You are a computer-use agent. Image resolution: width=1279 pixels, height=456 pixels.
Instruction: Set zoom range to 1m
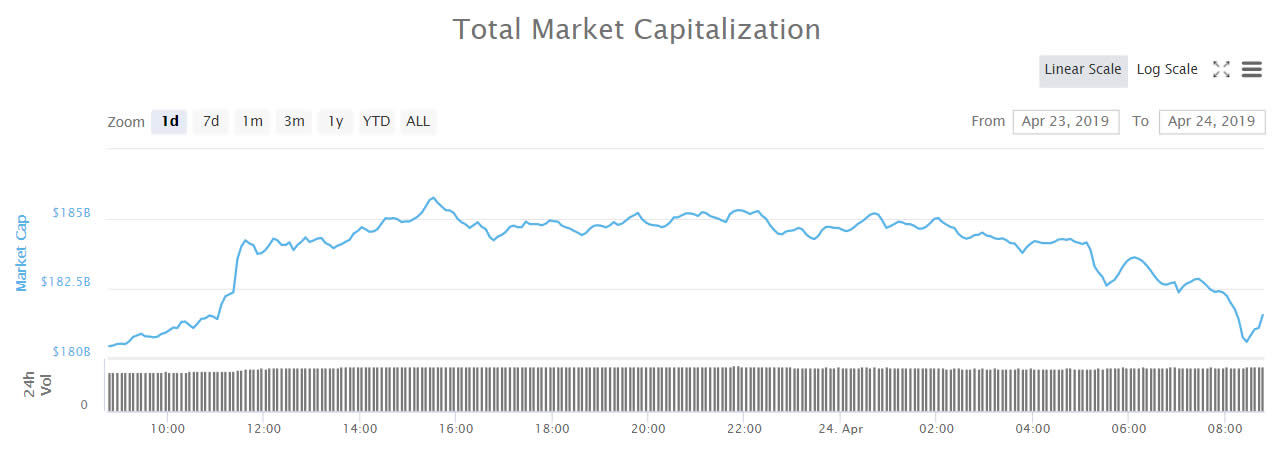[x=252, y=122]
